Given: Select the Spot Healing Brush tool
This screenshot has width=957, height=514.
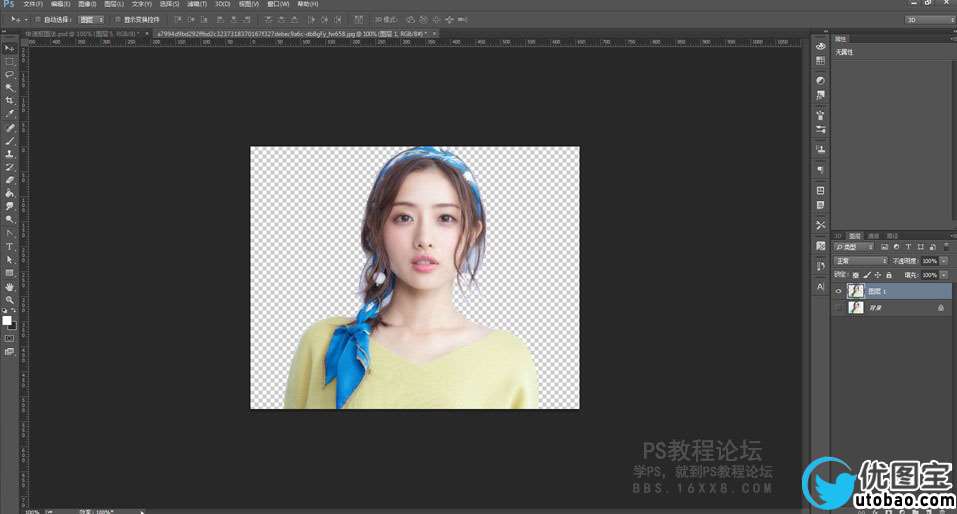Looking at the screenshot, I should [9, 128].
